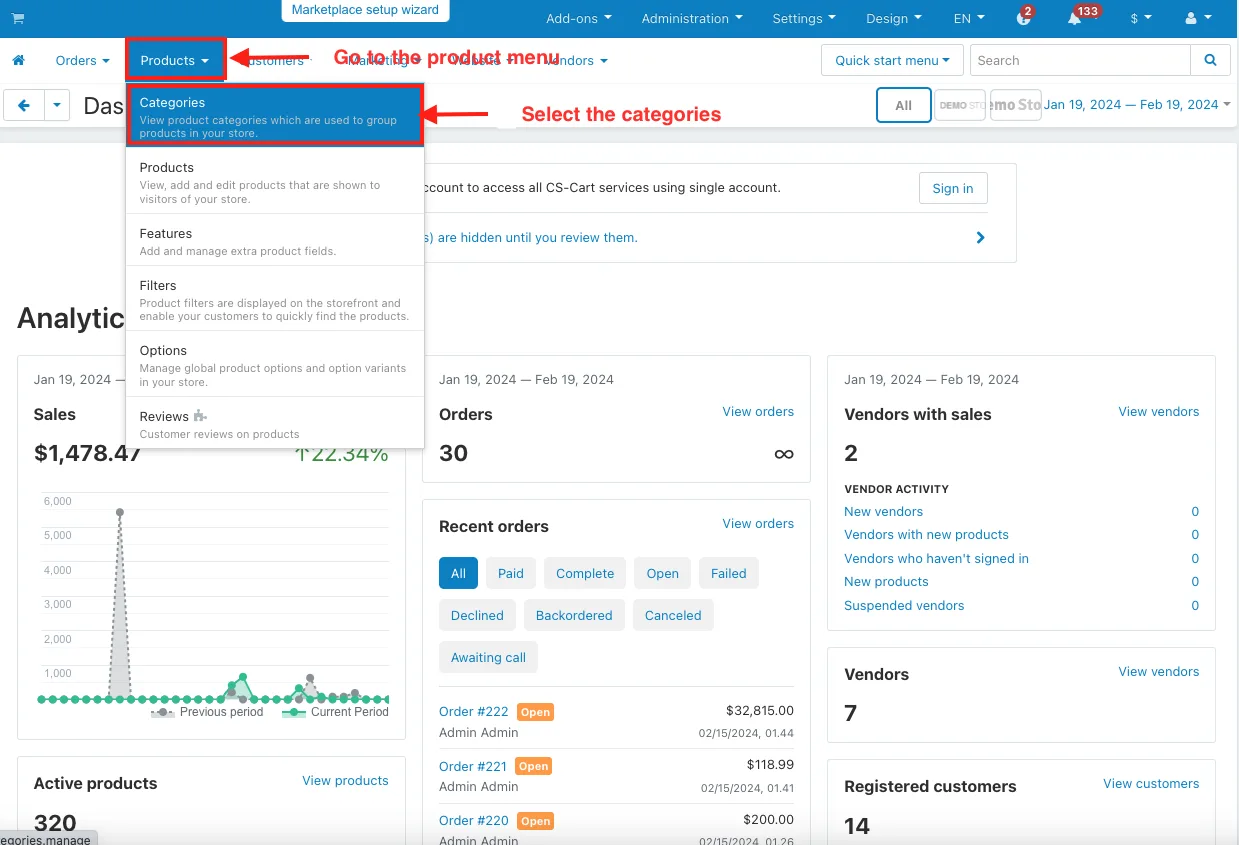Open the Add-ons dropdown

[579, 18]
